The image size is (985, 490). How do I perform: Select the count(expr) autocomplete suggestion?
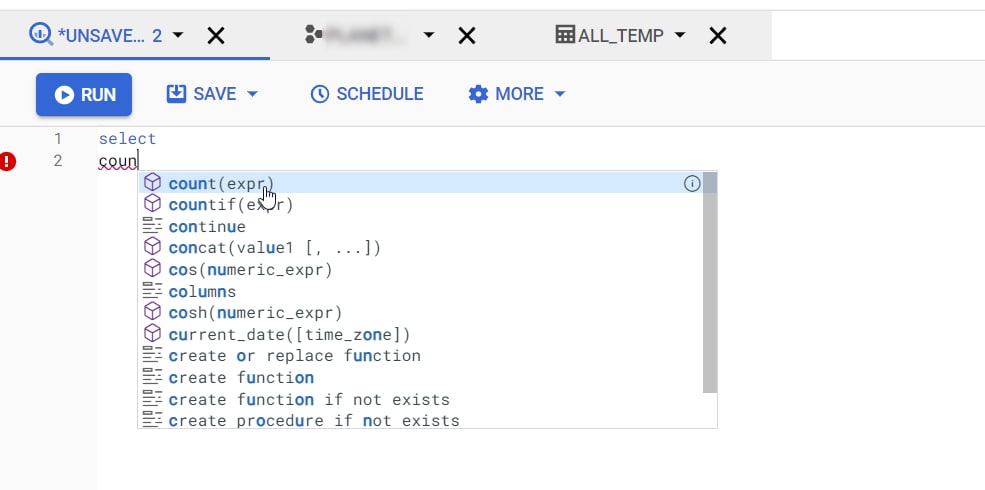pyautogui.click(x=220, y=183)
